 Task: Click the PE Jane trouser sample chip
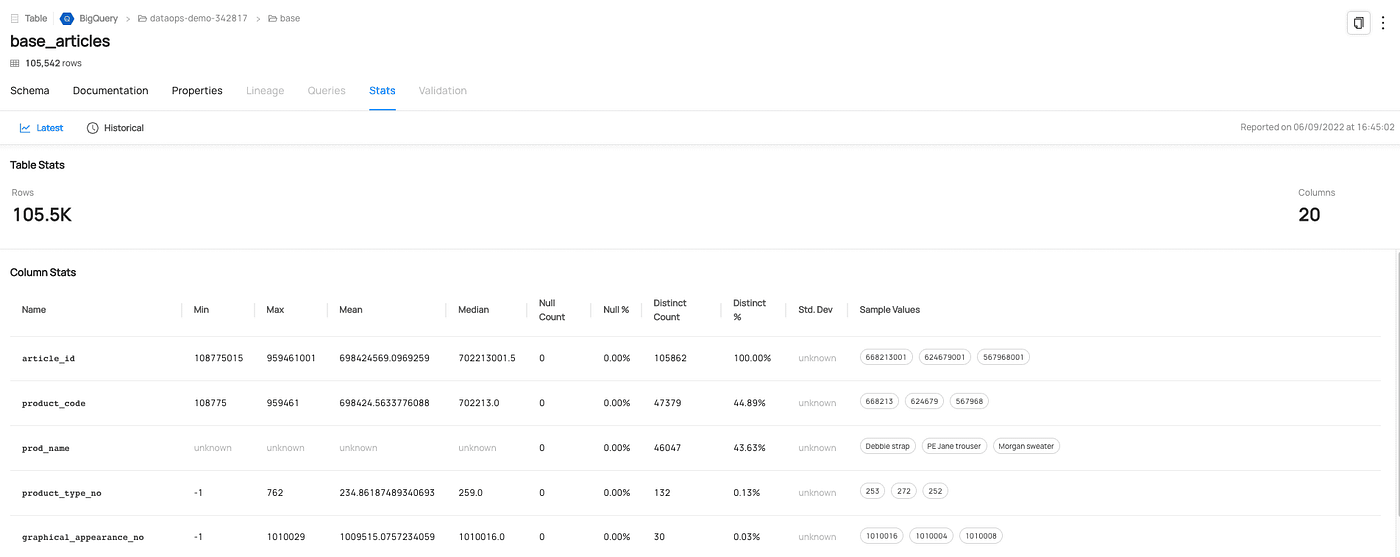tap(954, 447)
